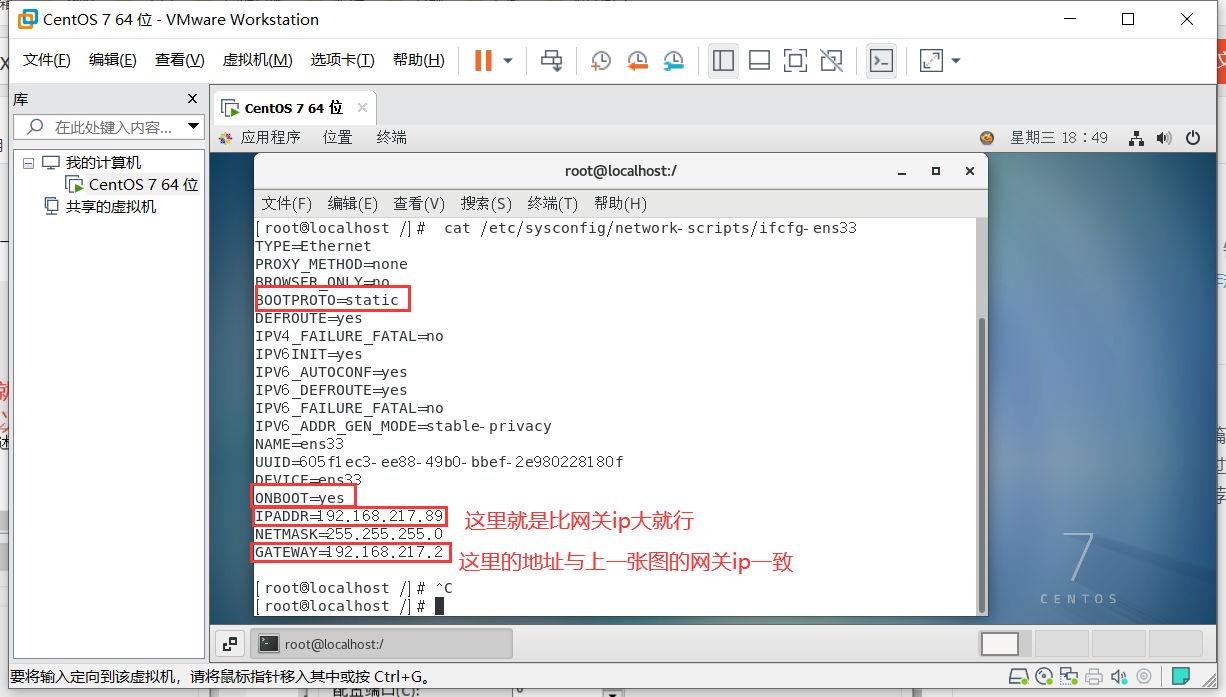The height and width of the screenshot is (697, 1226).
Task: Click the hard disk status icon
Action: tap(1019, 676)
